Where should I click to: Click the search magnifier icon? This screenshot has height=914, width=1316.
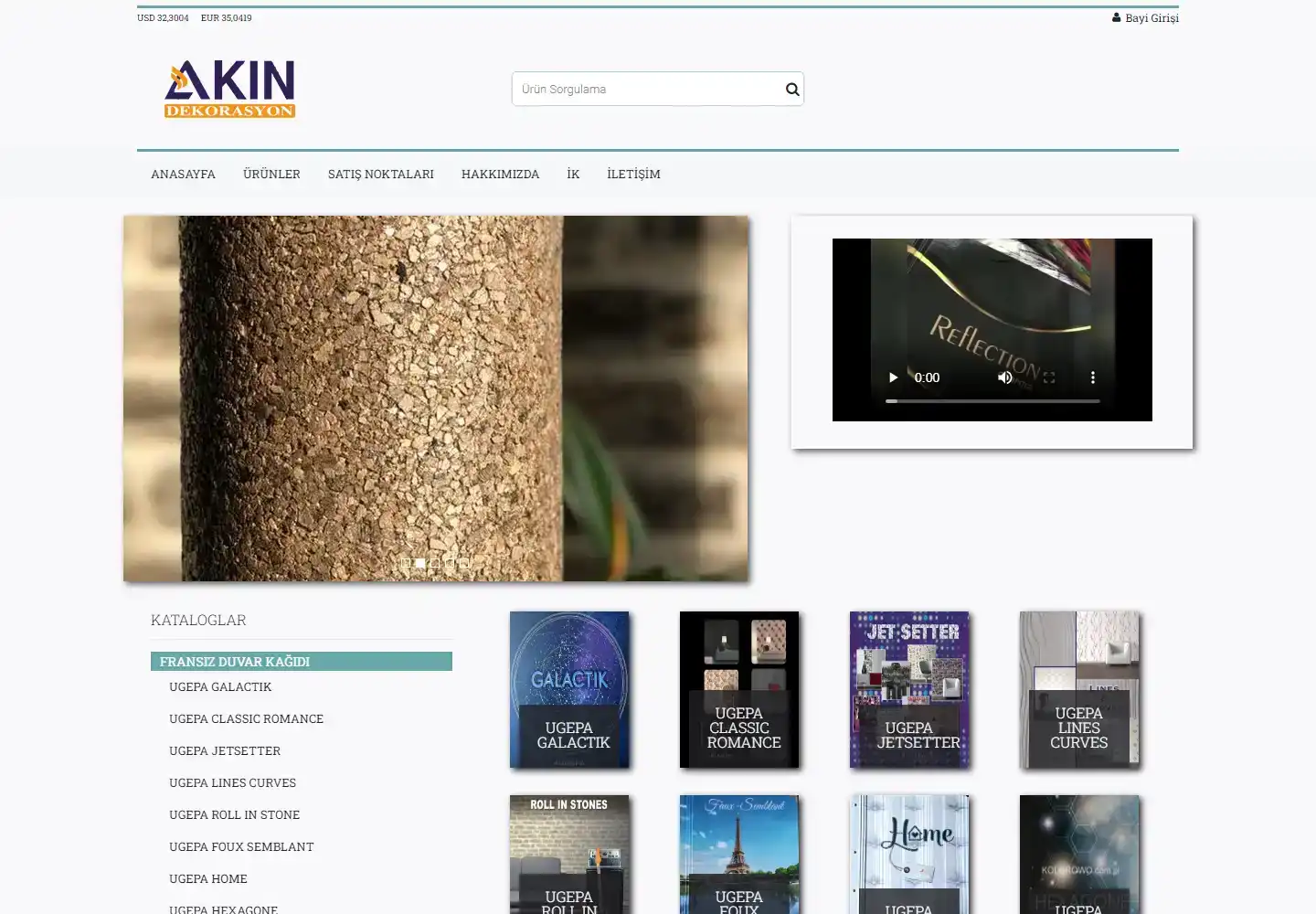coord(792,90)
